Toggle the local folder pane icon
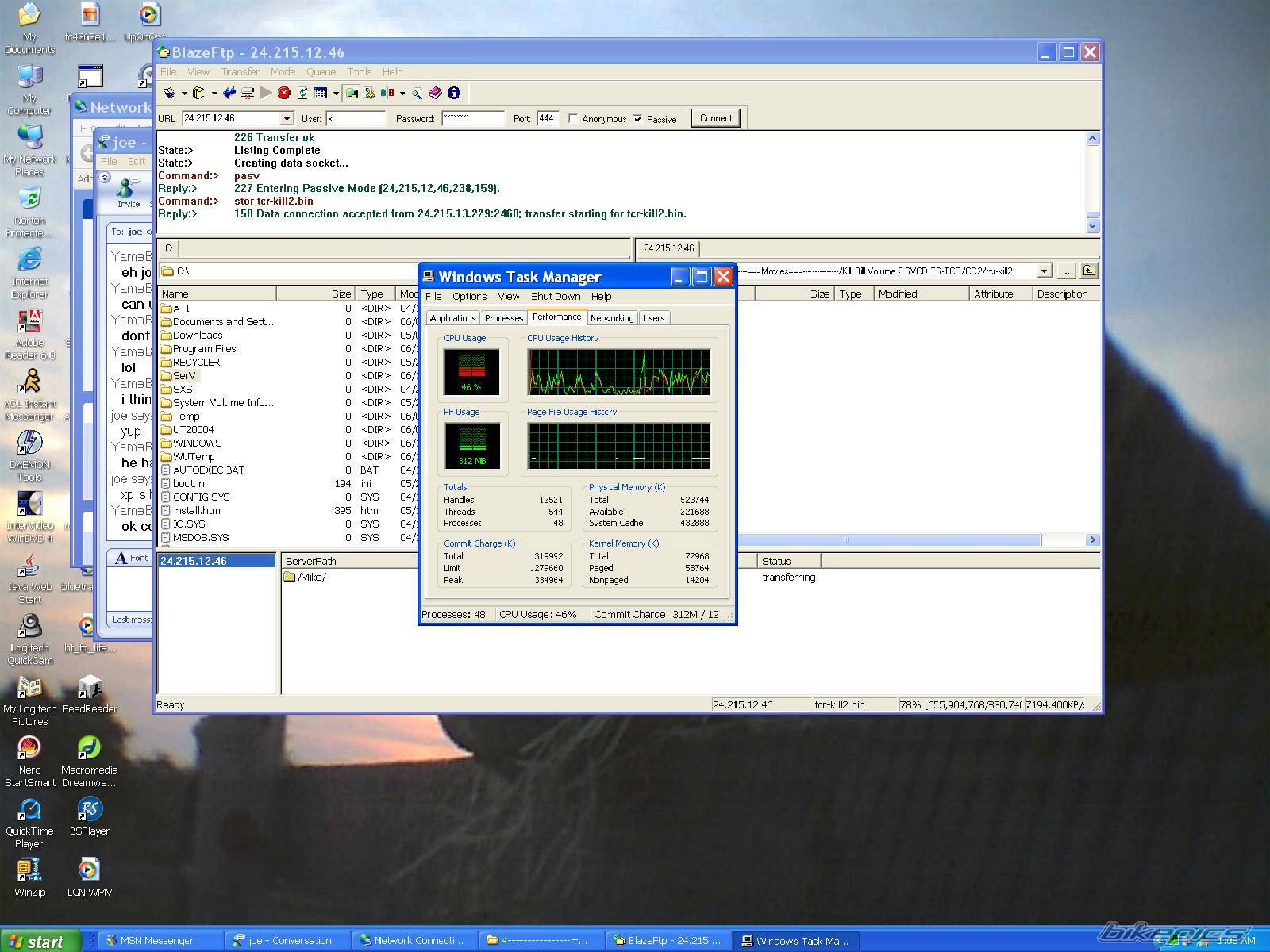 352,93
